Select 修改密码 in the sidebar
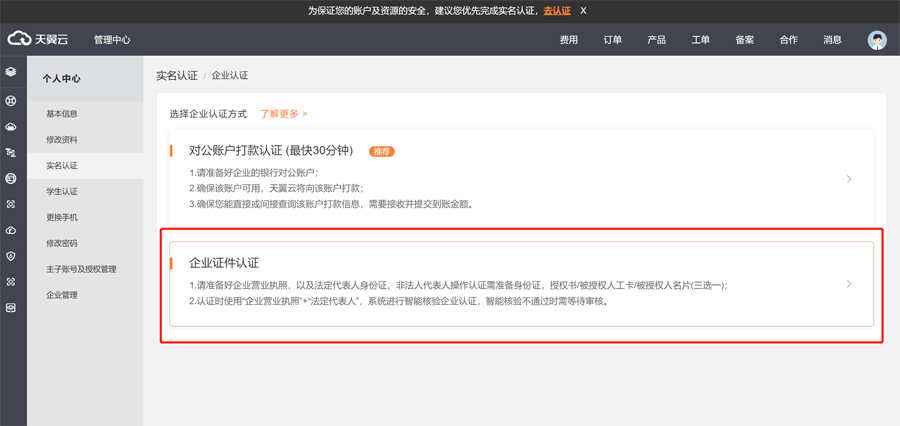 click(x=85, y=243)
